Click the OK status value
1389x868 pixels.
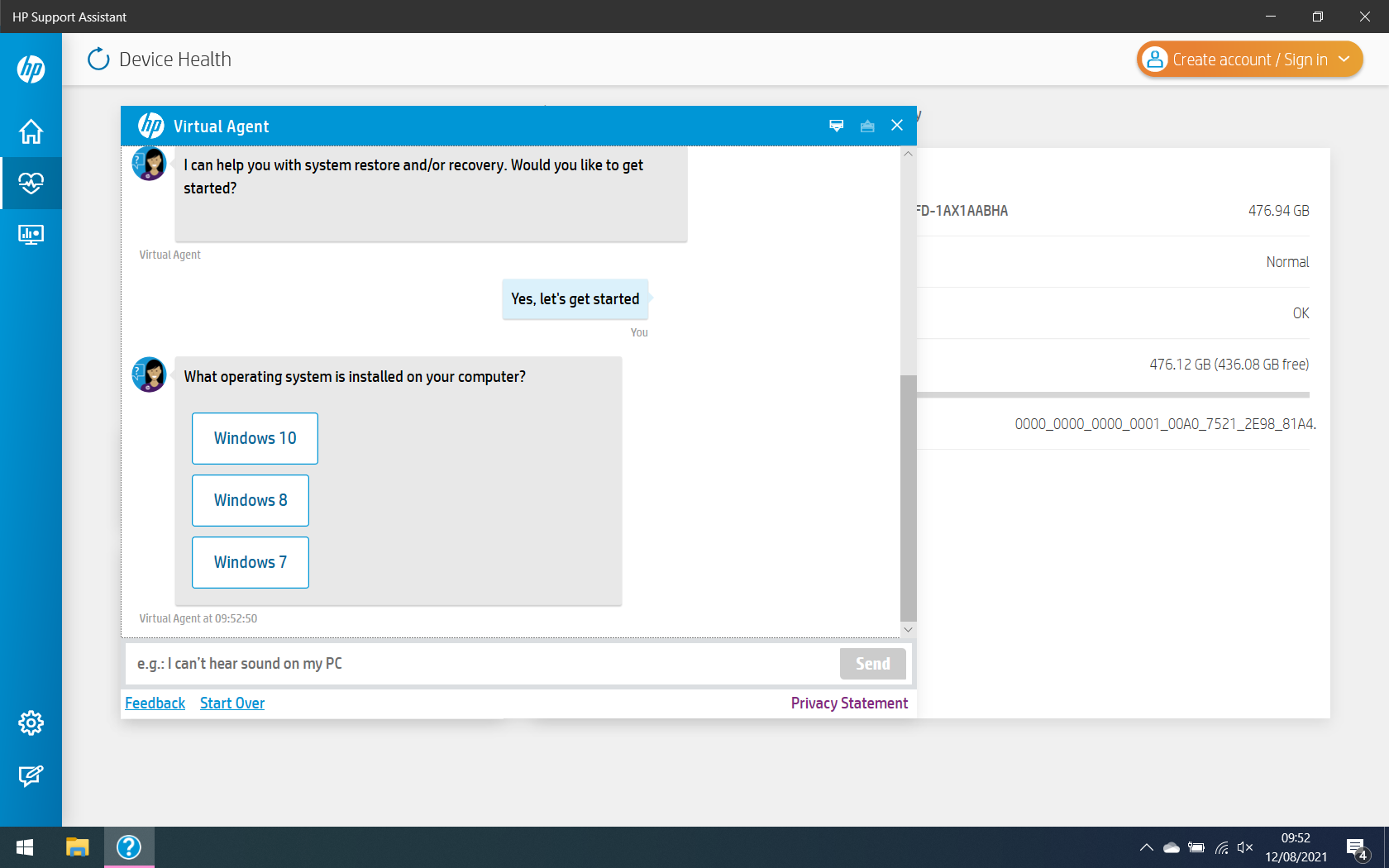1301,313
